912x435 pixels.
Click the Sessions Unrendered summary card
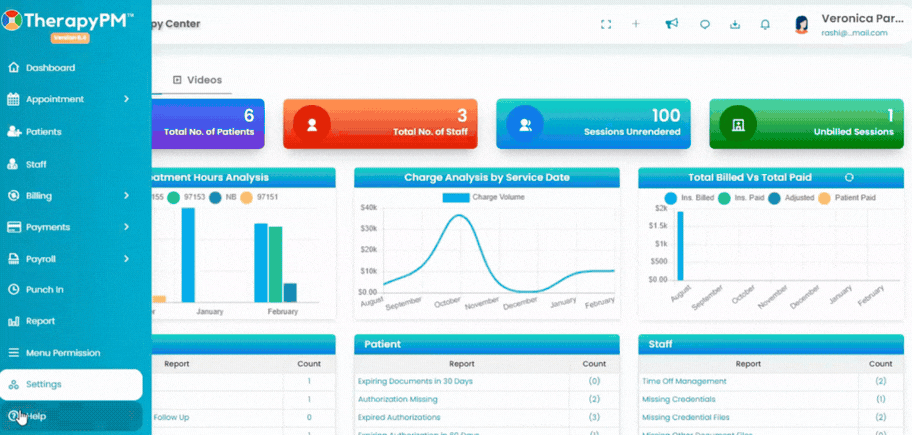[x=593, y=124]
